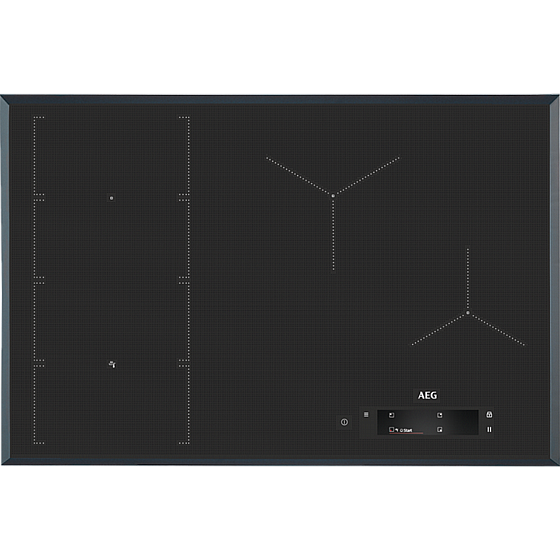Tap the bottommost segment of left flex zone

111,405
